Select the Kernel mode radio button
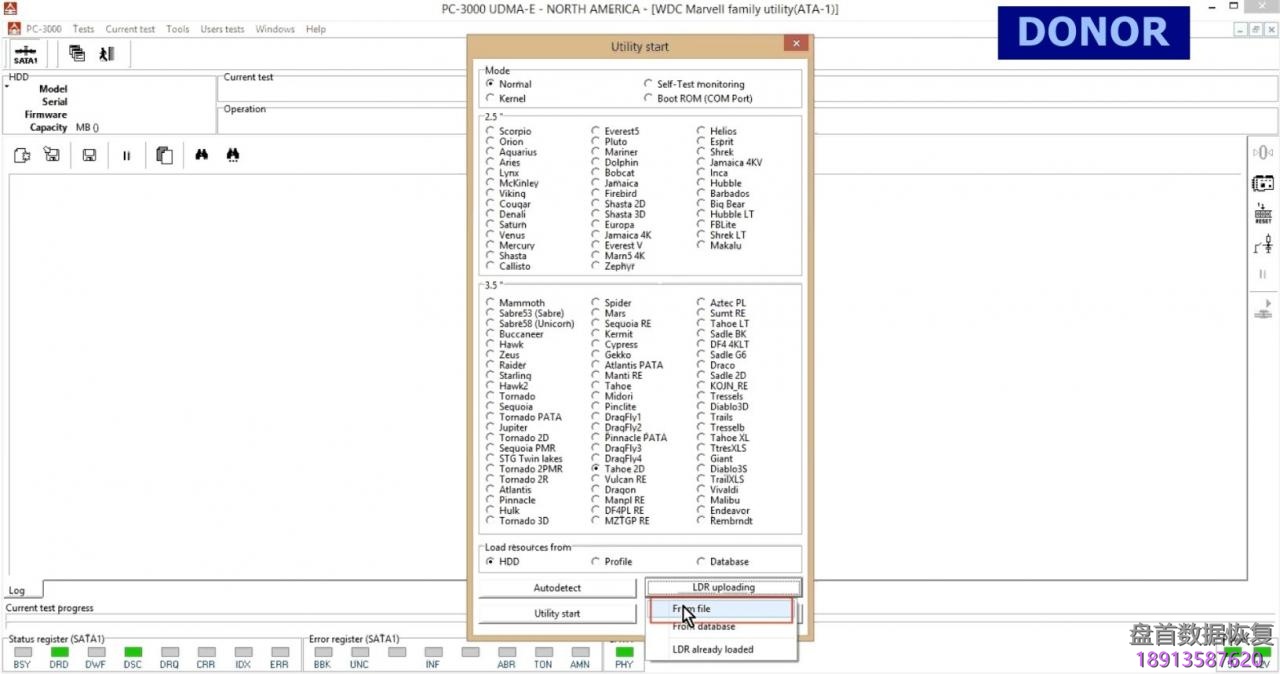This screenshot has width=1280, height=674. tap(490, 99)
